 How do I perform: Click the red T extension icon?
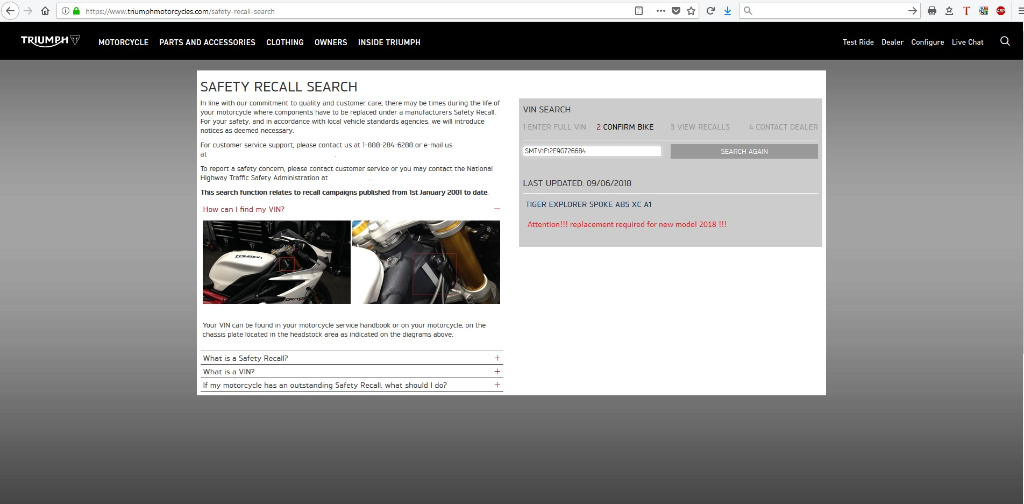(x=967, y=10)
